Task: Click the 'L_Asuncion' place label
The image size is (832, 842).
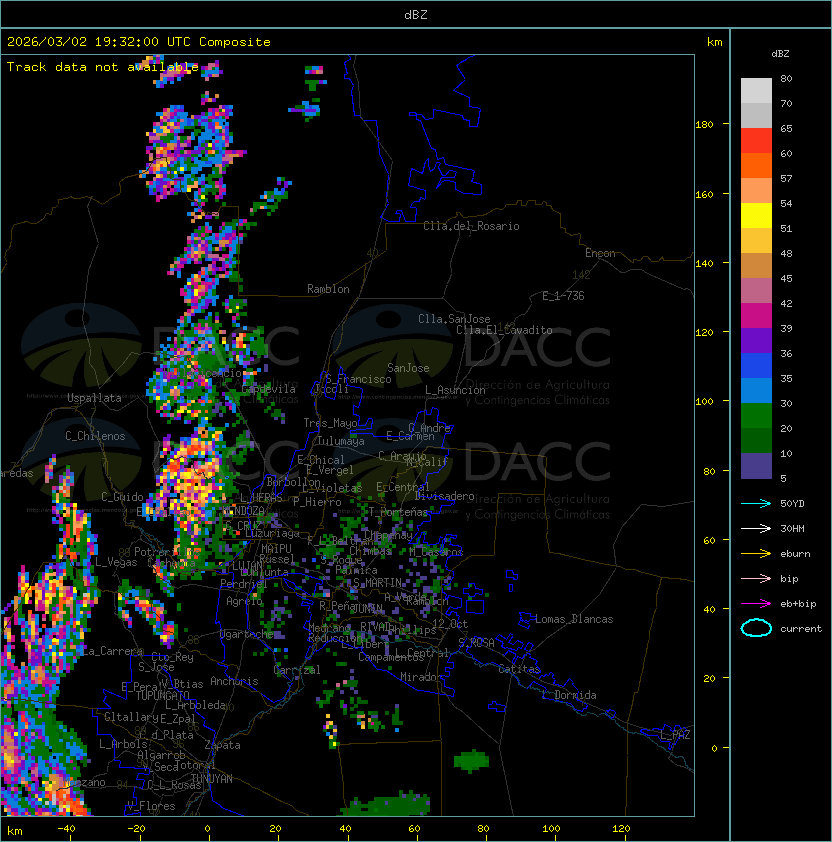Action: pos(455,390)
